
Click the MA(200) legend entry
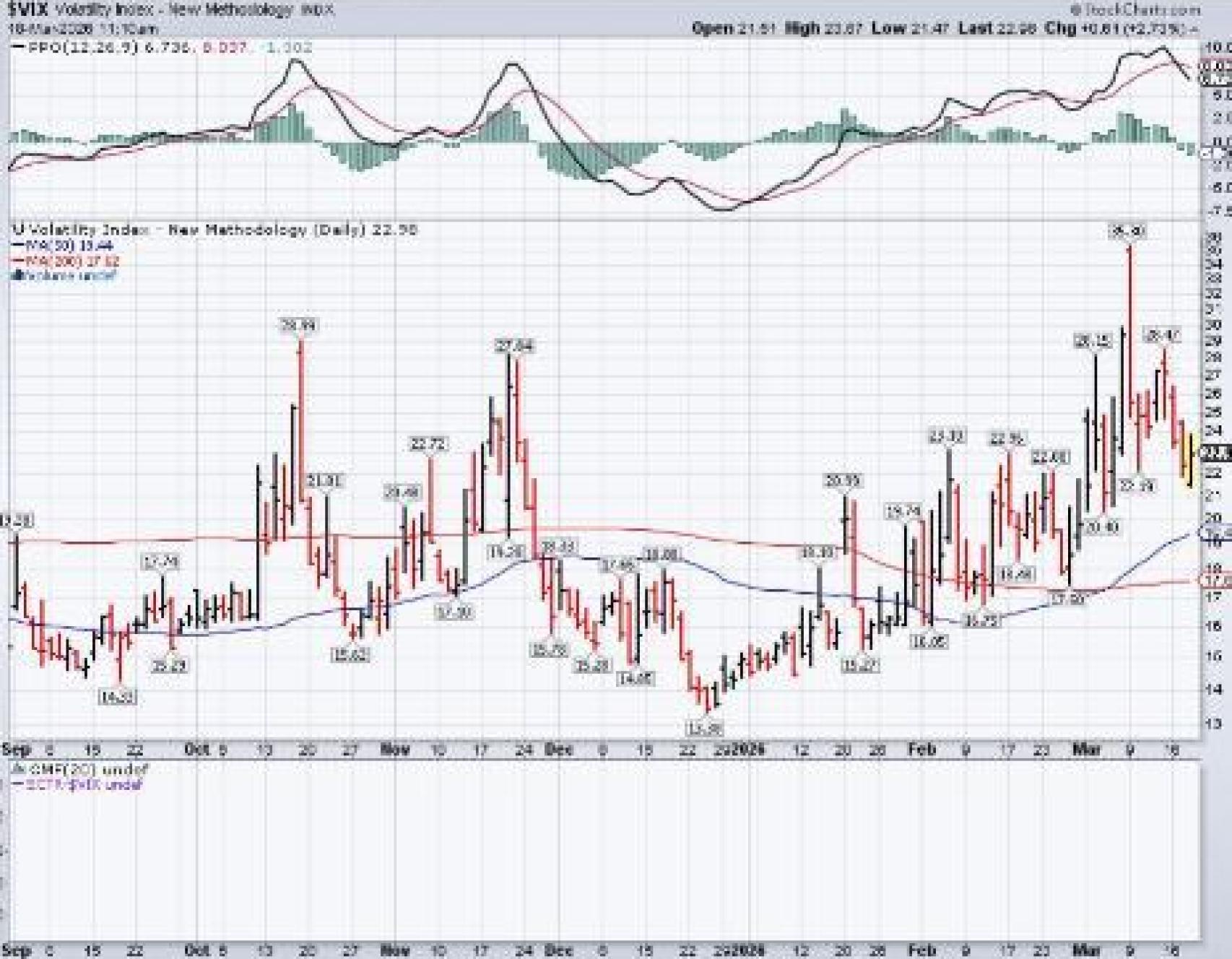[x=64, y=261]
